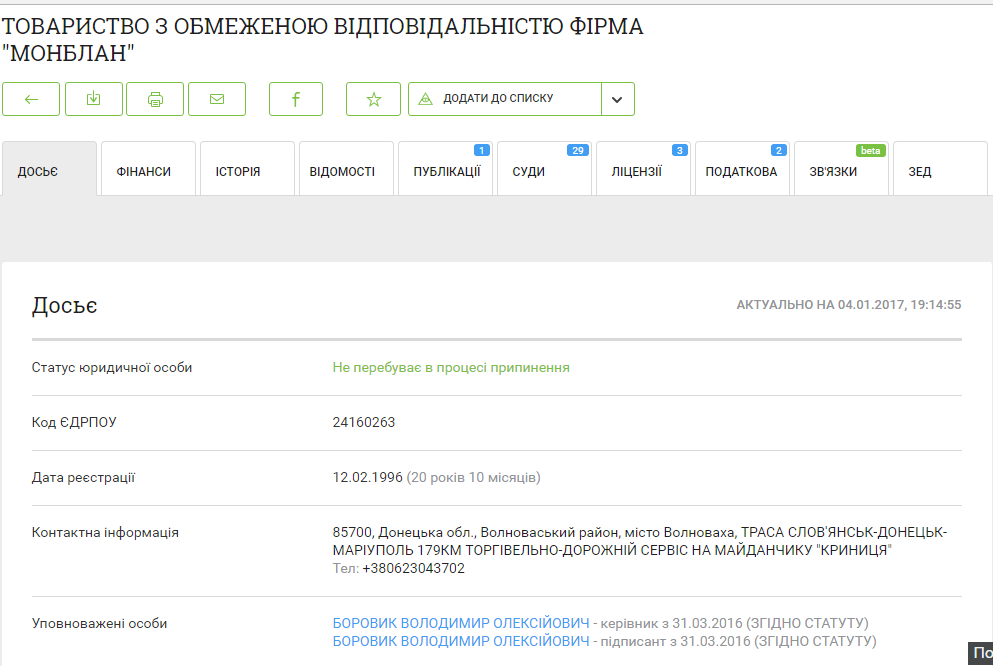993x666 pixels.
Task: Click the back arrow button
Action: point(31,99)
